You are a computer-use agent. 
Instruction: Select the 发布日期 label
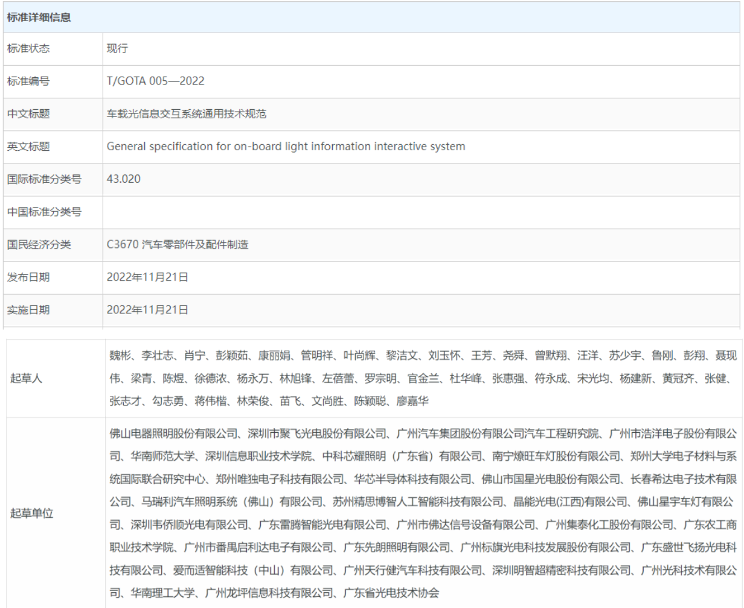click(28, 278)
